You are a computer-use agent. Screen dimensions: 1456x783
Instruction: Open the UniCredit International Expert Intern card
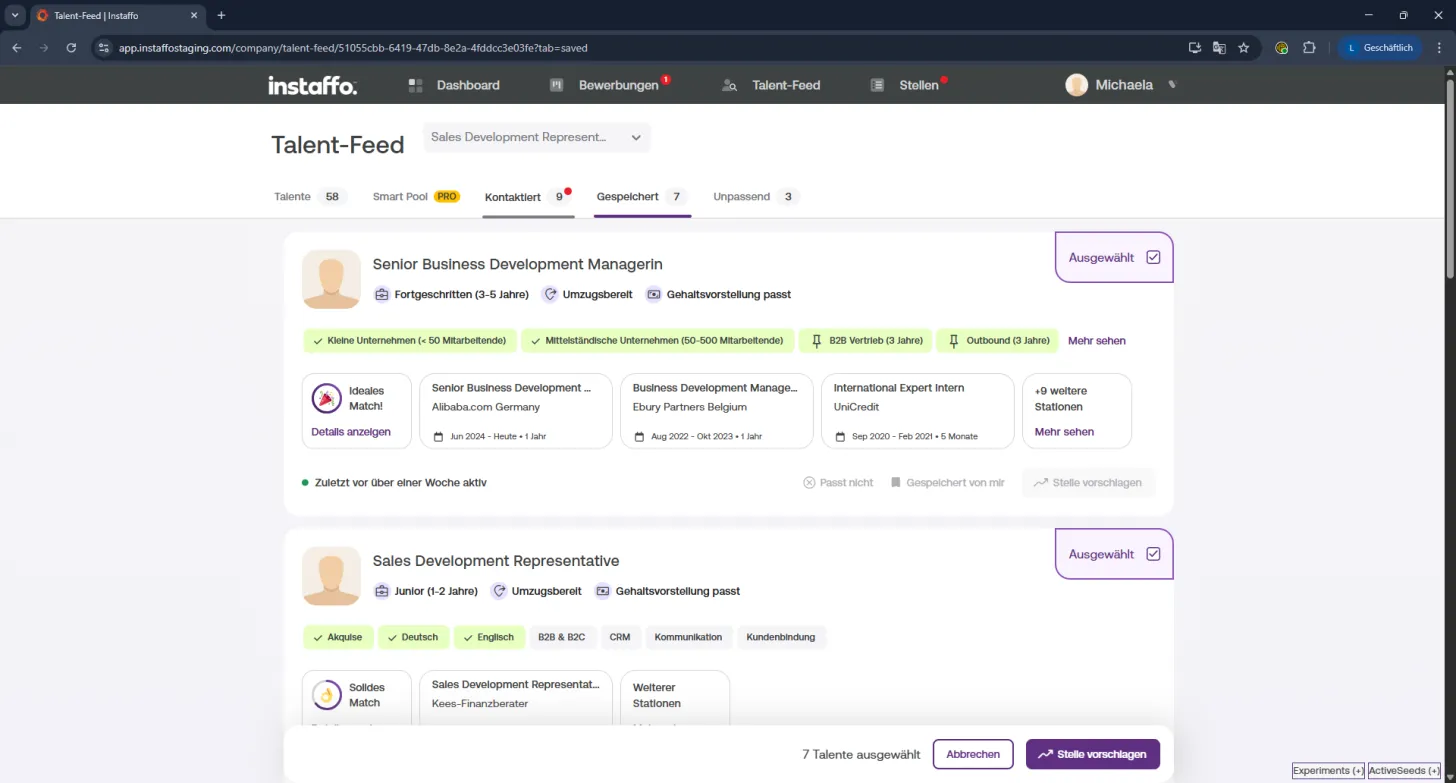click(917, 411)
